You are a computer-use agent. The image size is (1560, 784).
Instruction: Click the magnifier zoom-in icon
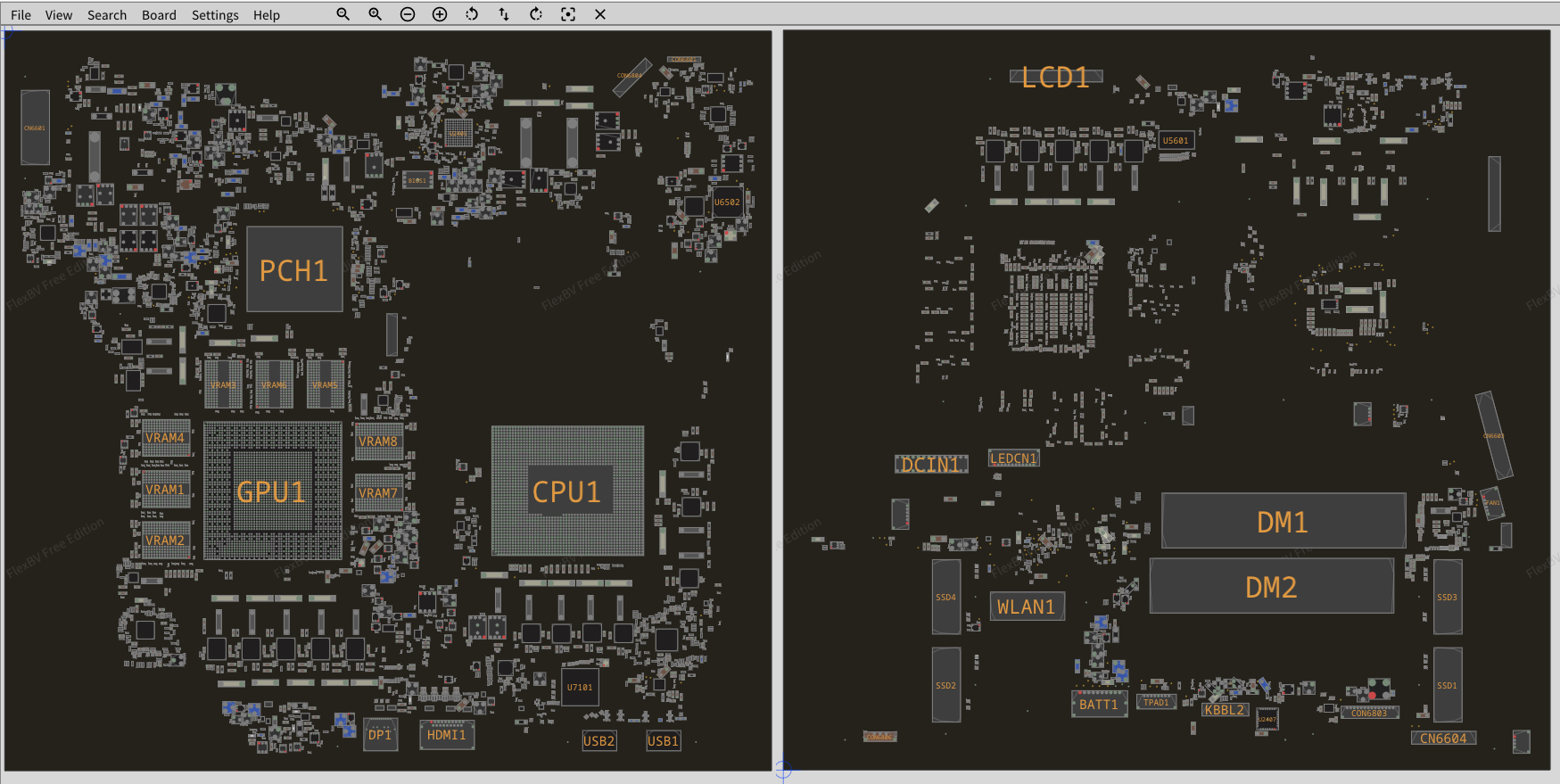[x=376, y=14]
